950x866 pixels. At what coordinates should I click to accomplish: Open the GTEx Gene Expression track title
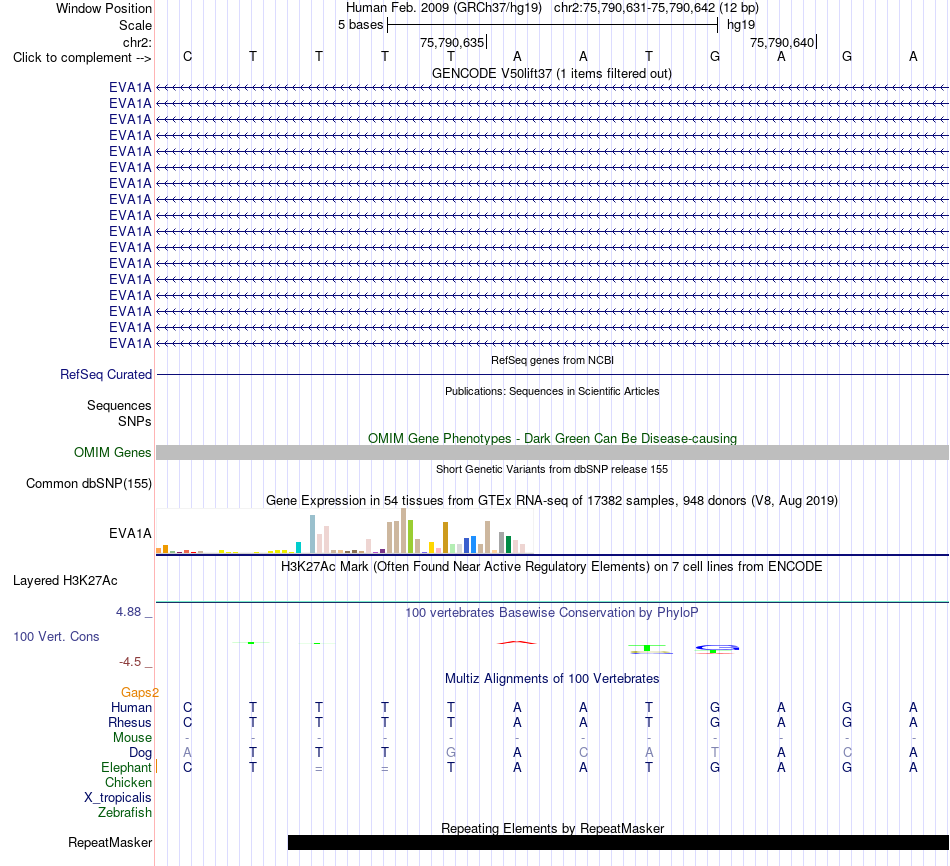tap(551, 501)
